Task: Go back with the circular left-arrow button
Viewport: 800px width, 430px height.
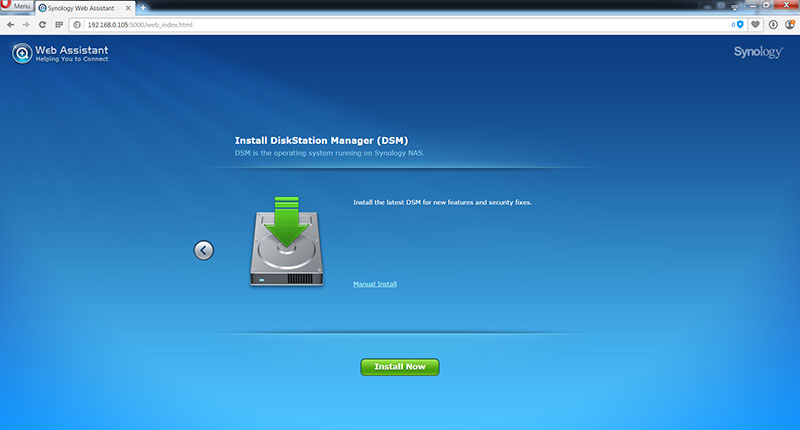Action: coord(204,250)
